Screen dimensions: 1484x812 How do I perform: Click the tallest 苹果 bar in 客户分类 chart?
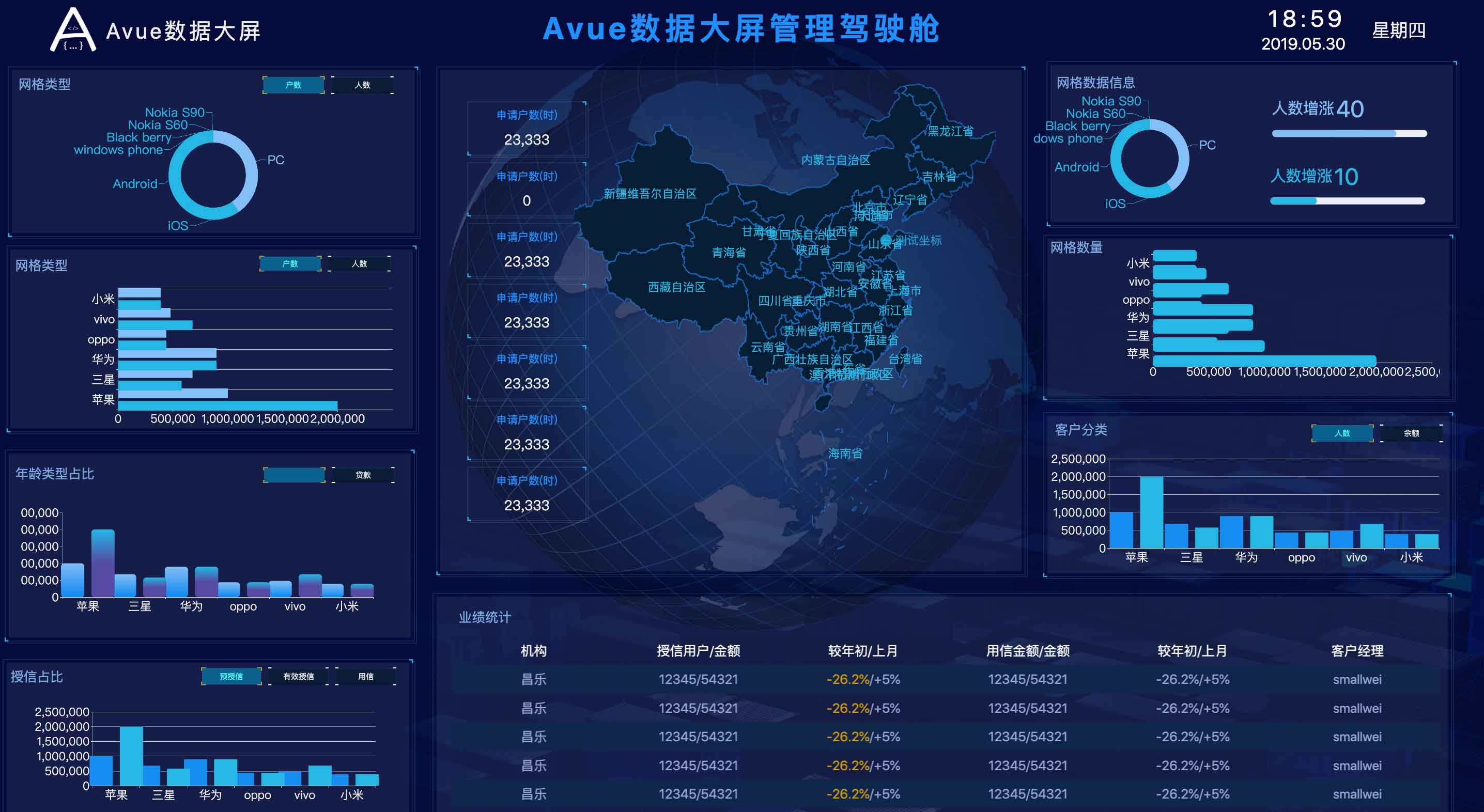tap(1151, 511)
